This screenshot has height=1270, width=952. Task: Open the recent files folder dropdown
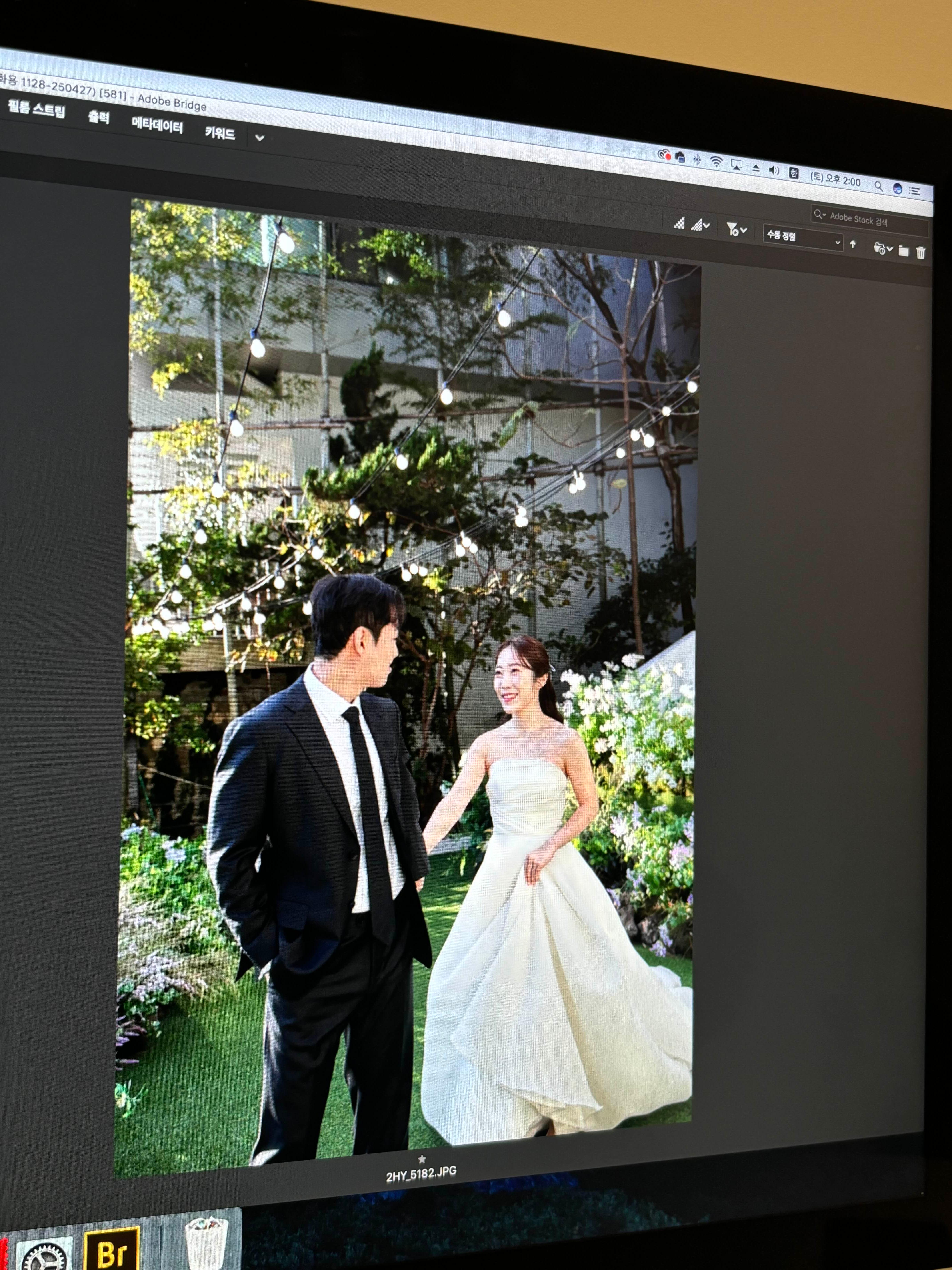point(883,249)
